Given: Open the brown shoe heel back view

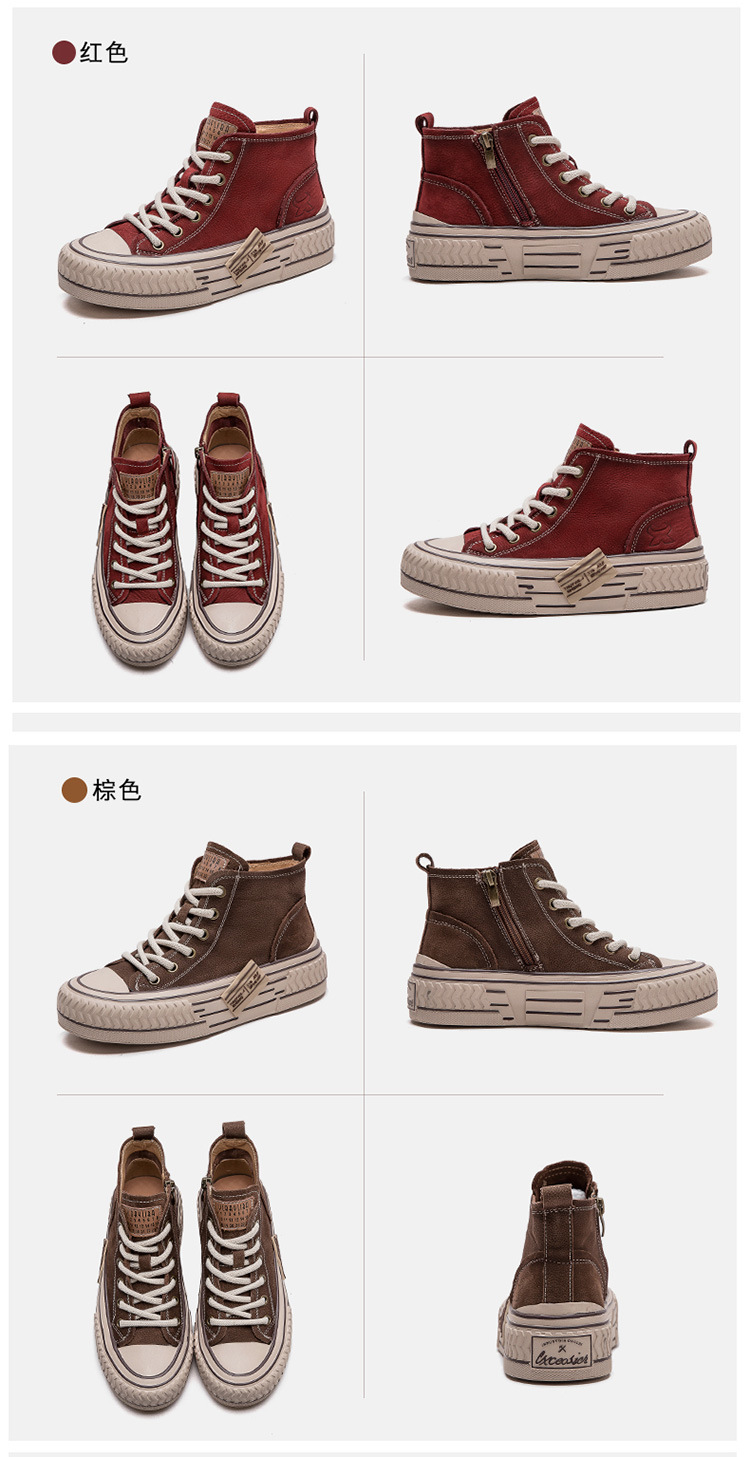Looking at the screenshot, I should 558,1272.
